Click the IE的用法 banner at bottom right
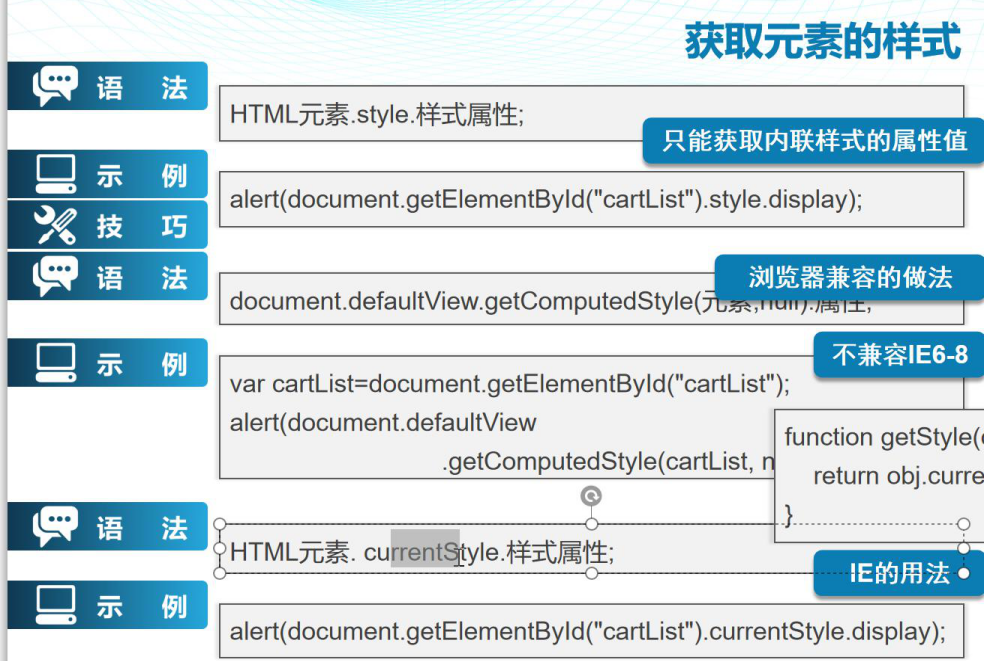984x661 pixels. click(x=898, y=574)
